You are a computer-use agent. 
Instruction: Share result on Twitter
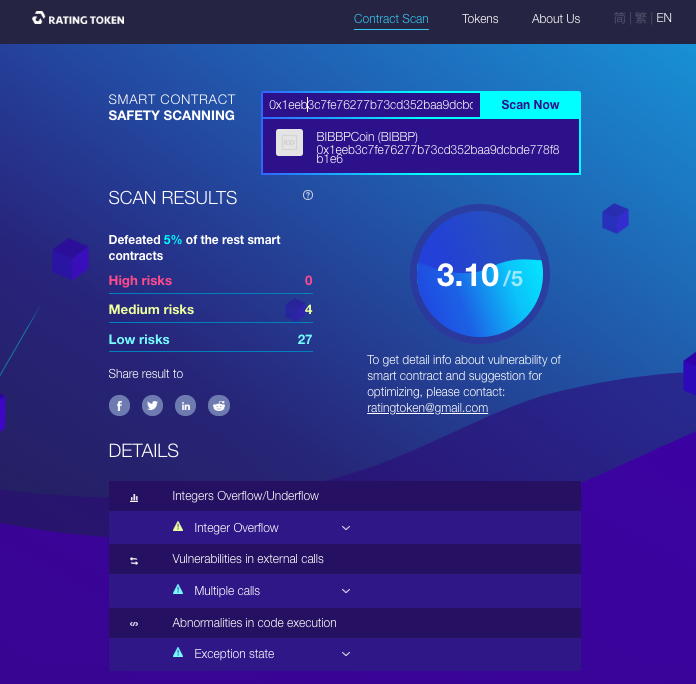pyautogui.click(x=152, y=406)
